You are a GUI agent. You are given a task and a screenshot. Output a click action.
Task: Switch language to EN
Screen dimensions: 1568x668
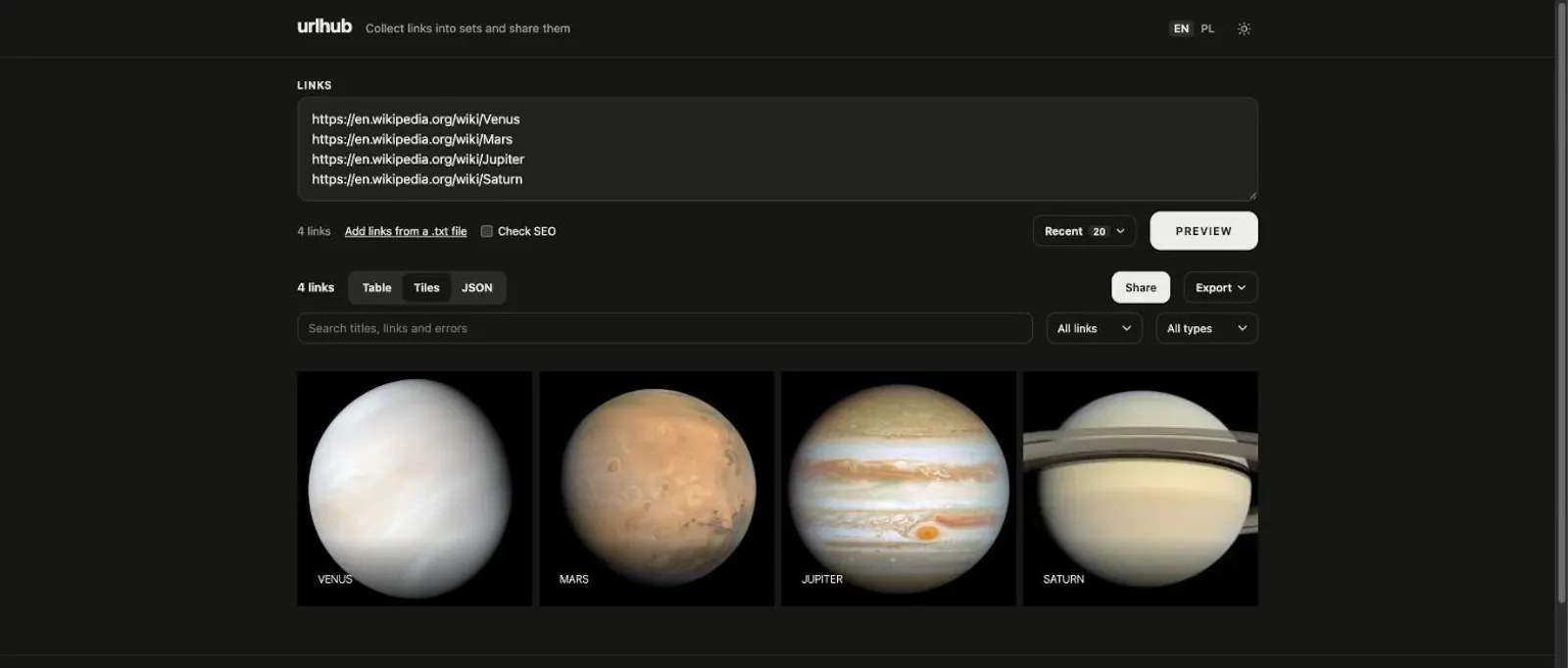pyautogui.click(x=1181, y=28)
